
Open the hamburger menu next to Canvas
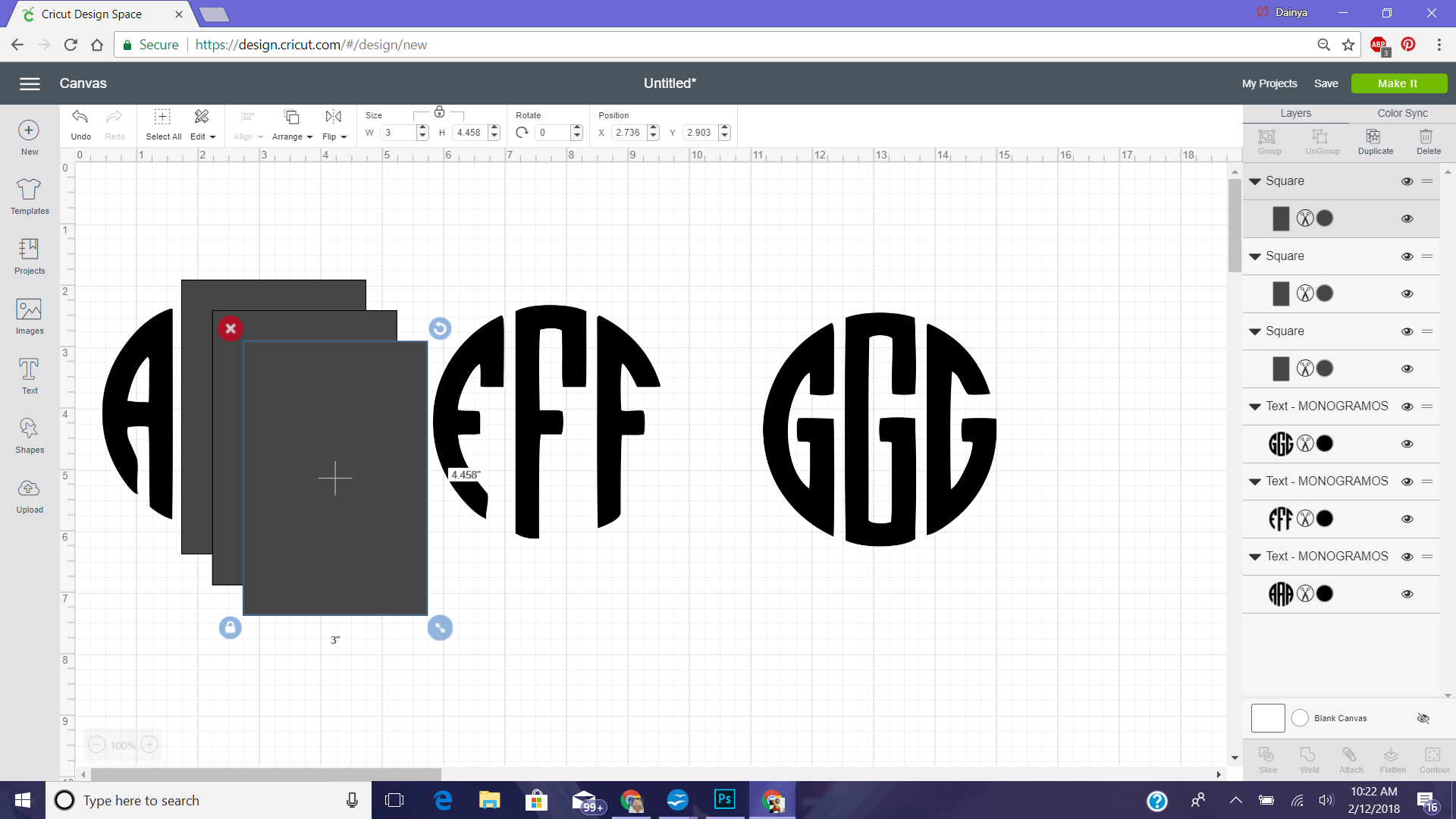click(x=30, y=83)
